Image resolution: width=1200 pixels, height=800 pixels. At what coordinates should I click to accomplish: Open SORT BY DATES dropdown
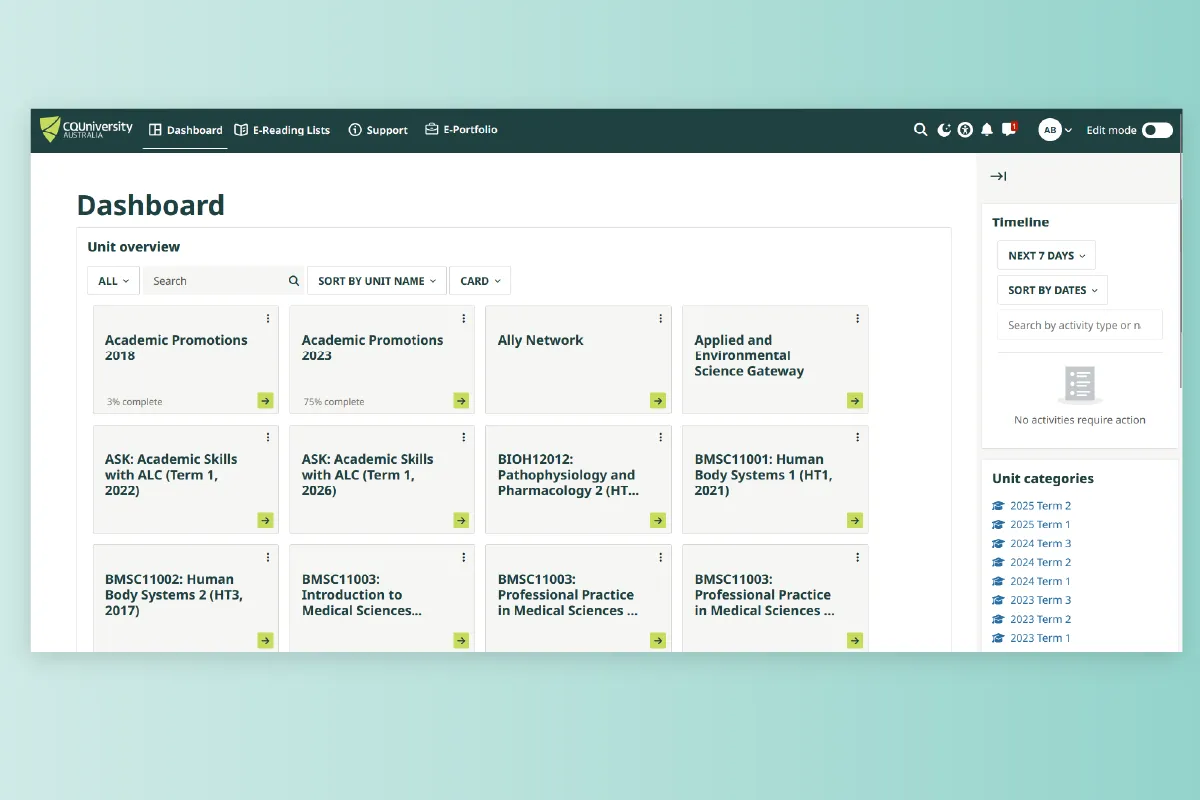[1052, 290]
